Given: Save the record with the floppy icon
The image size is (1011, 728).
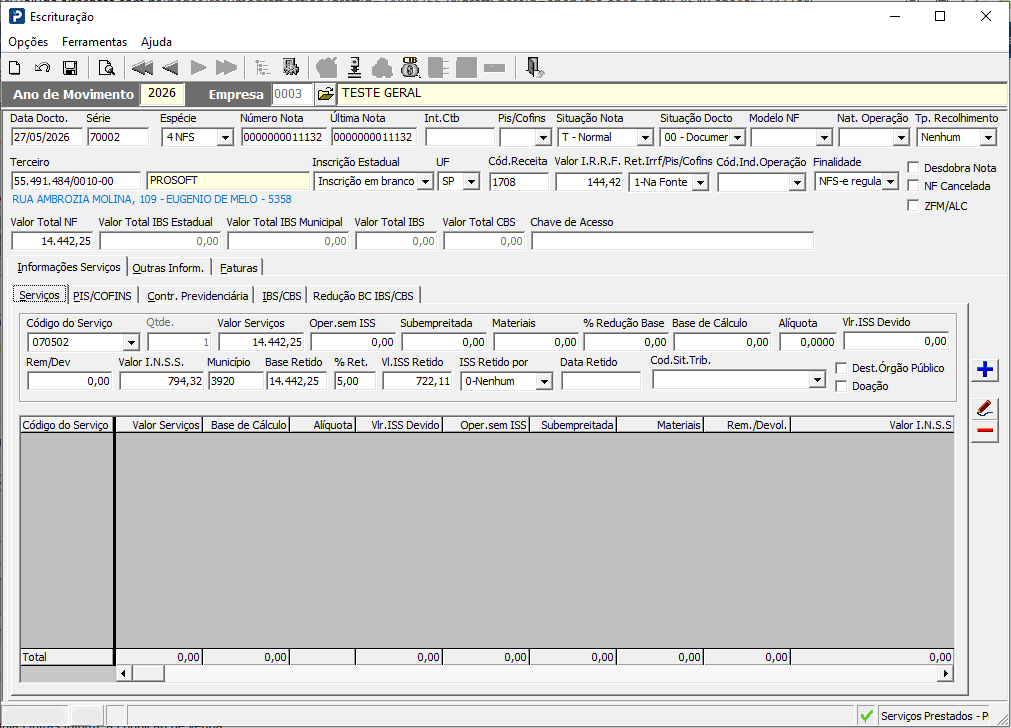Looking at the screenshot, I should (70, 68).
